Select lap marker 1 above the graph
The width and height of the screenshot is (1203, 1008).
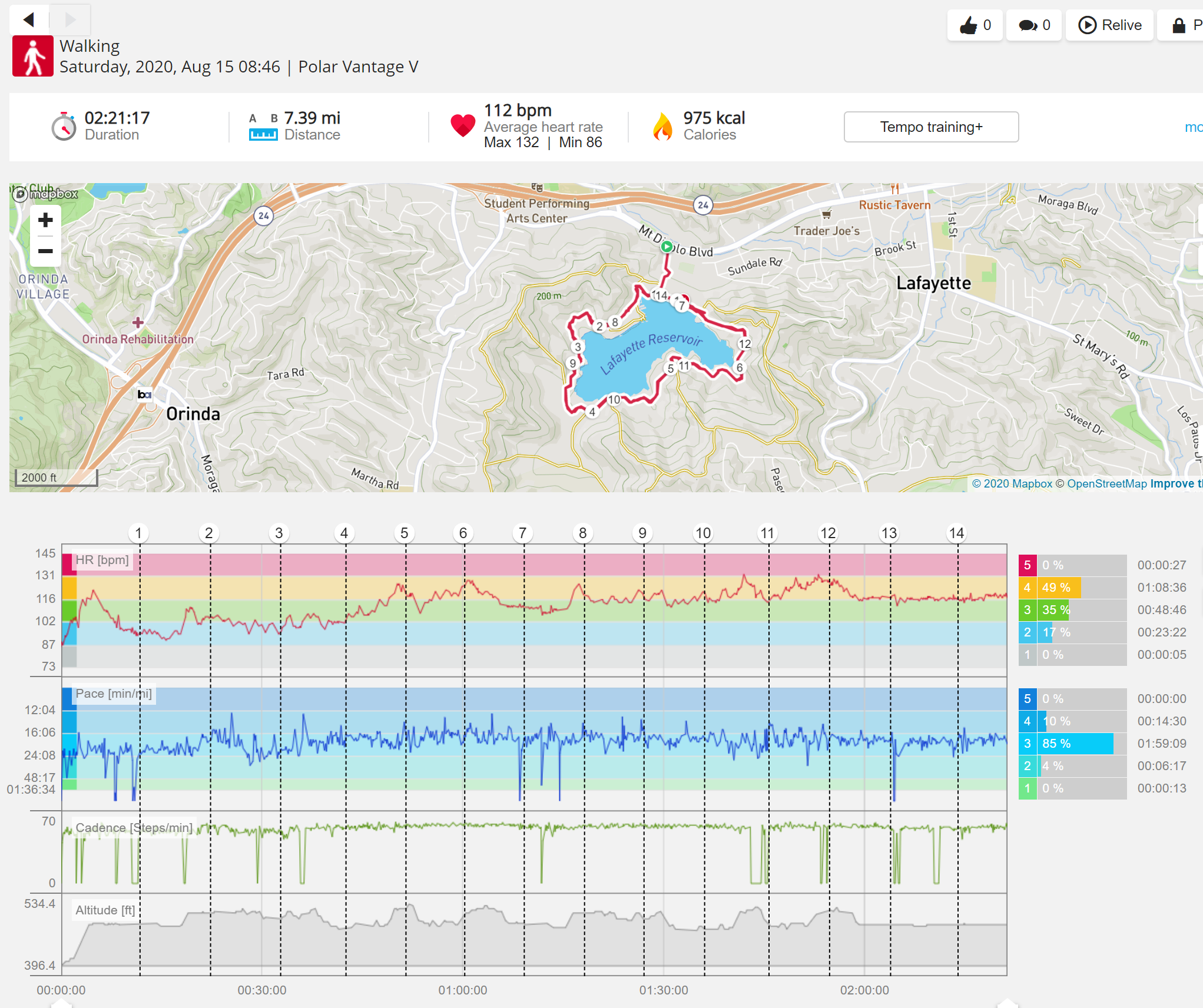138,533
